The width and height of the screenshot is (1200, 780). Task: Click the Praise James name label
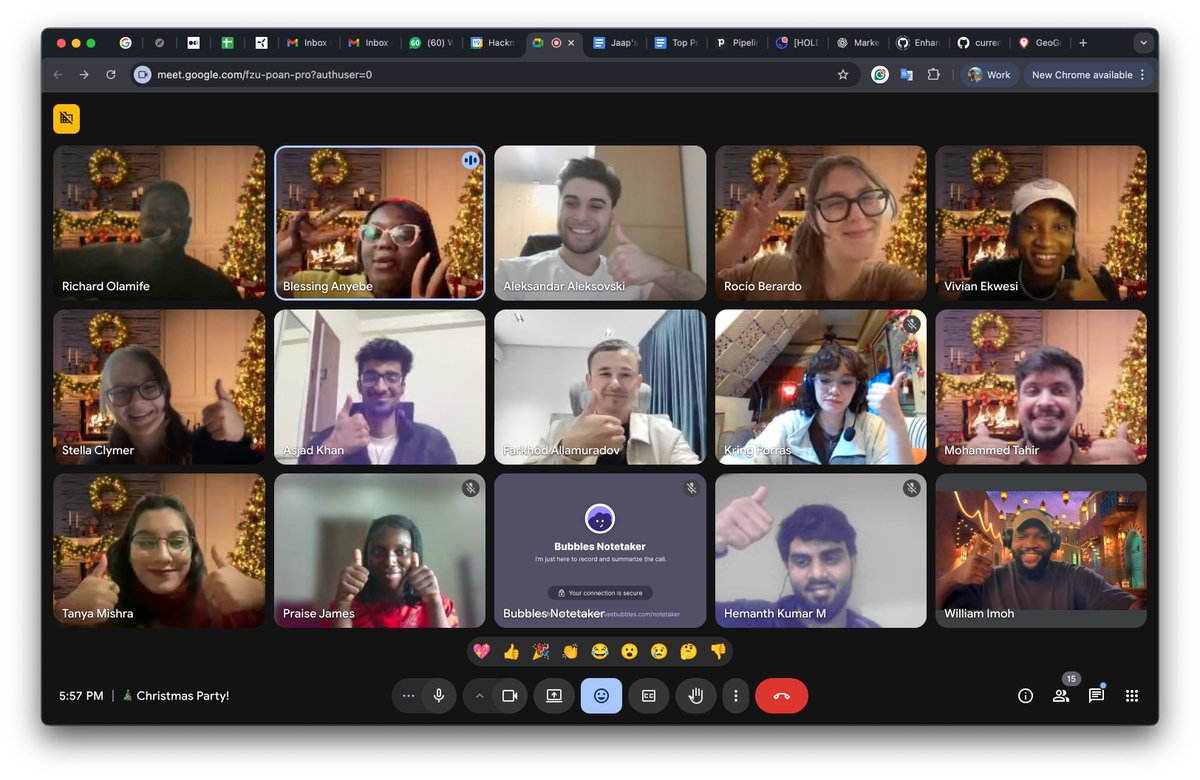(x=319, y=614)
